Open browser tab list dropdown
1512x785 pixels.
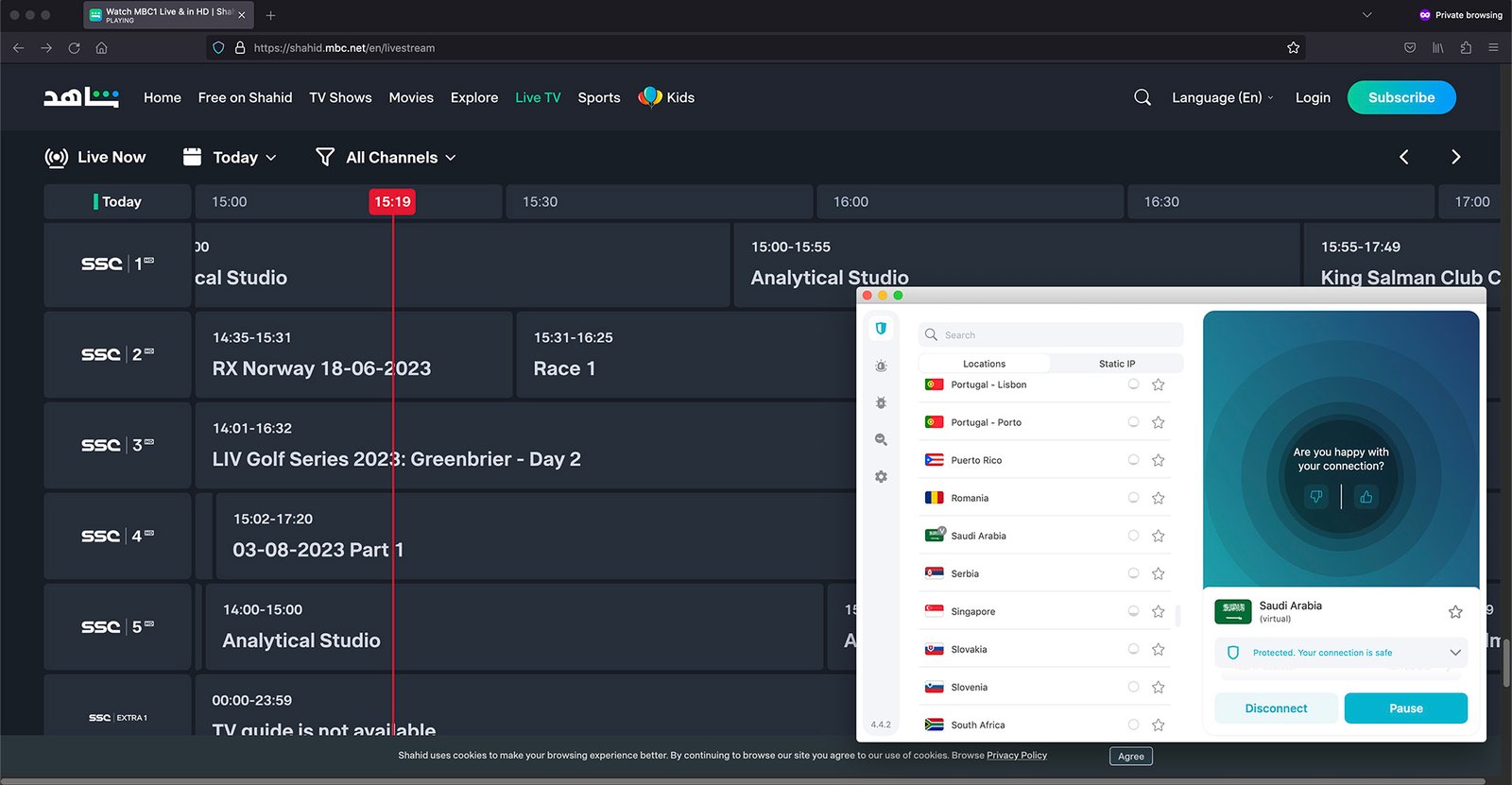coord(1366,15)
